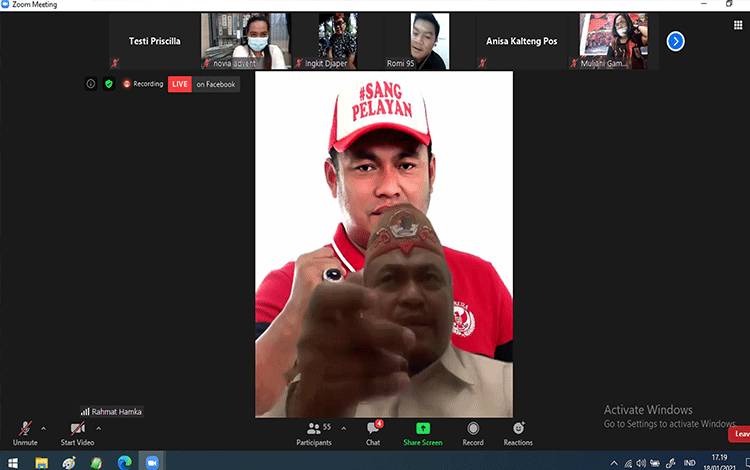The height and width of the screenshot is (470, 750).
Task: Open the Windows Start menu
Action: [13, 463]
